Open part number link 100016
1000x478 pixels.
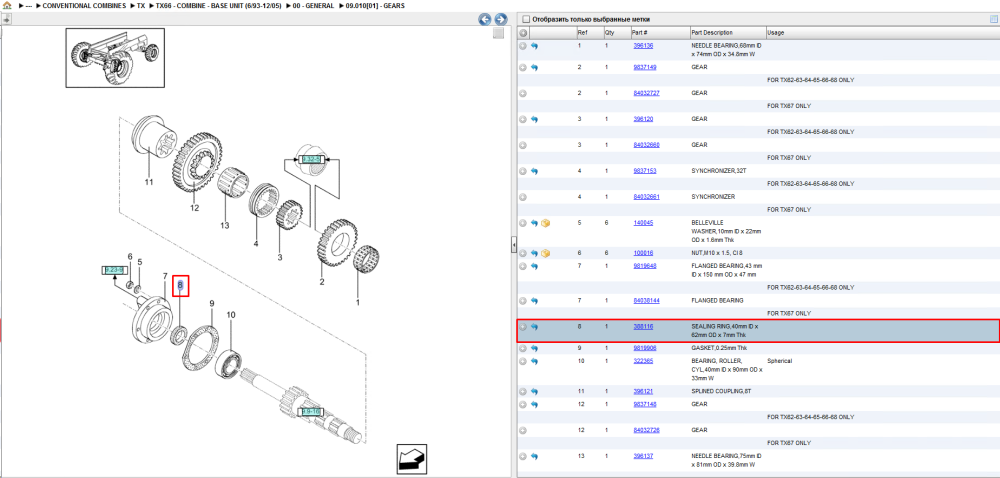point(643,253)
